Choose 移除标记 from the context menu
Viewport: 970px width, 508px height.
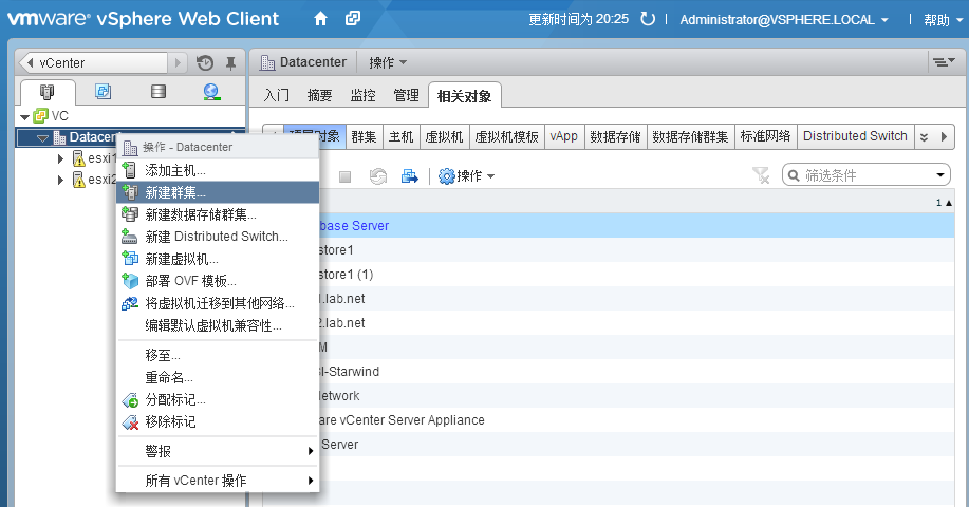tap(217, 422)
